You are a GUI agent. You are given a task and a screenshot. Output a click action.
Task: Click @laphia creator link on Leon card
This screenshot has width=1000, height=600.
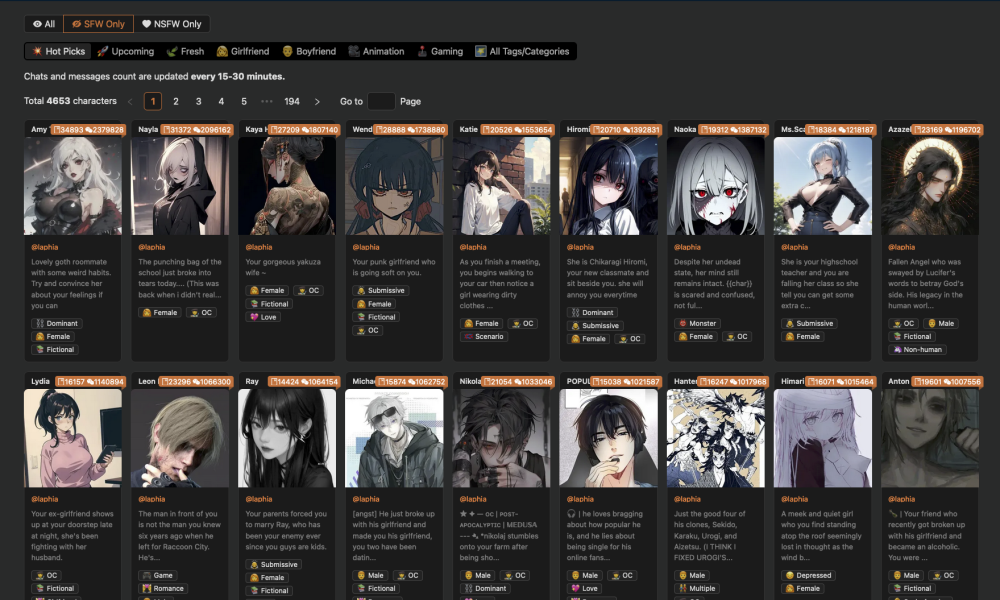[152, 499]
